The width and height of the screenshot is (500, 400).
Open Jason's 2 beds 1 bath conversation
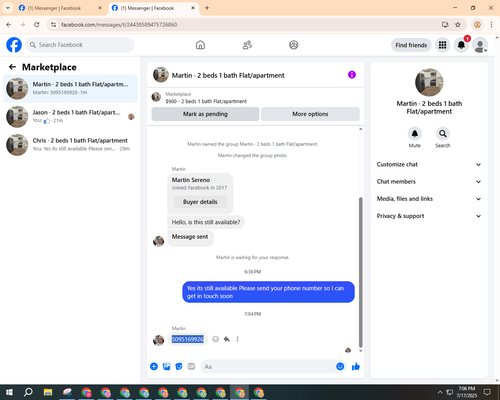coord(70,117)
